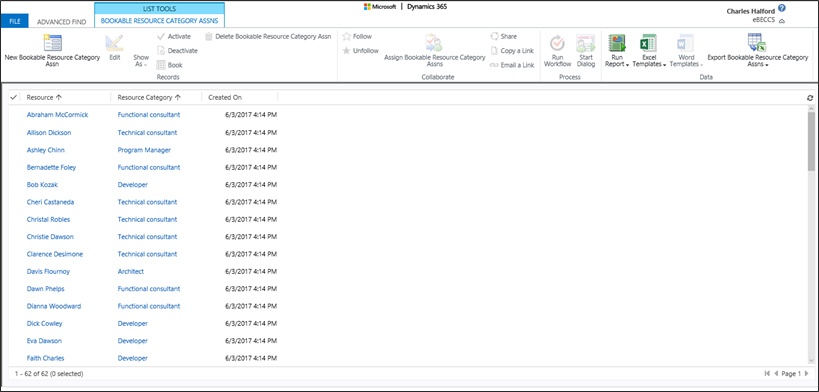Open Ashley Chinn resource link
Viewport: 819px width, 392px height.
click(46, 150)
